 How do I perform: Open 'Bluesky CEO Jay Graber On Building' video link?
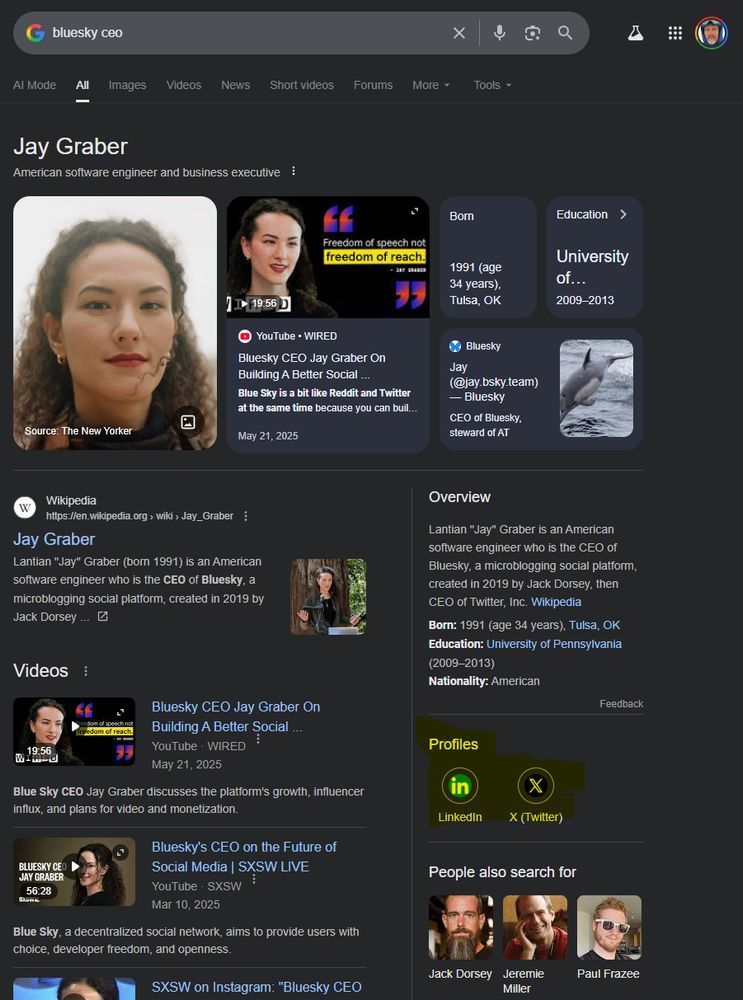[236, 717]
